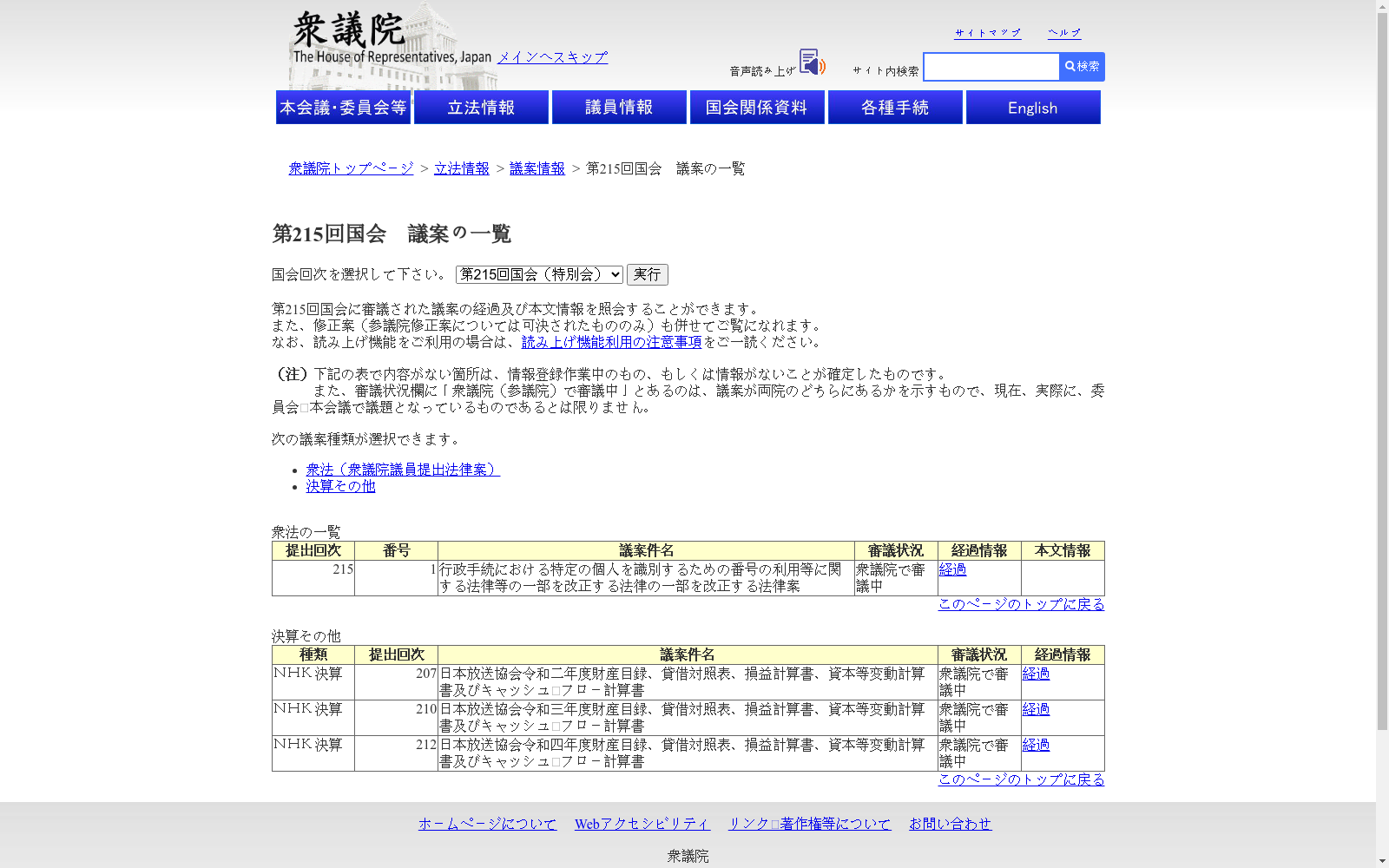
Task: Click the 審議状況 header in 衆法 table
Action: (x=896, y=551)
